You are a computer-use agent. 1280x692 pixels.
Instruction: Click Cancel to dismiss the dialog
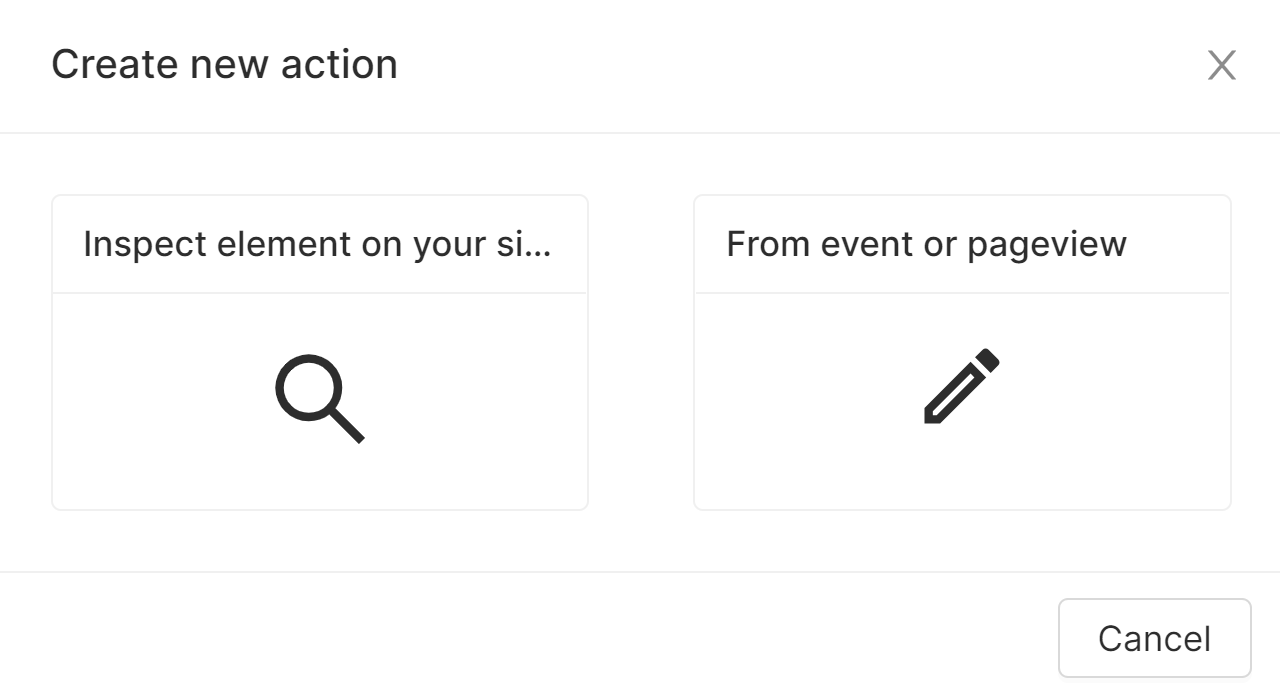1155,637
